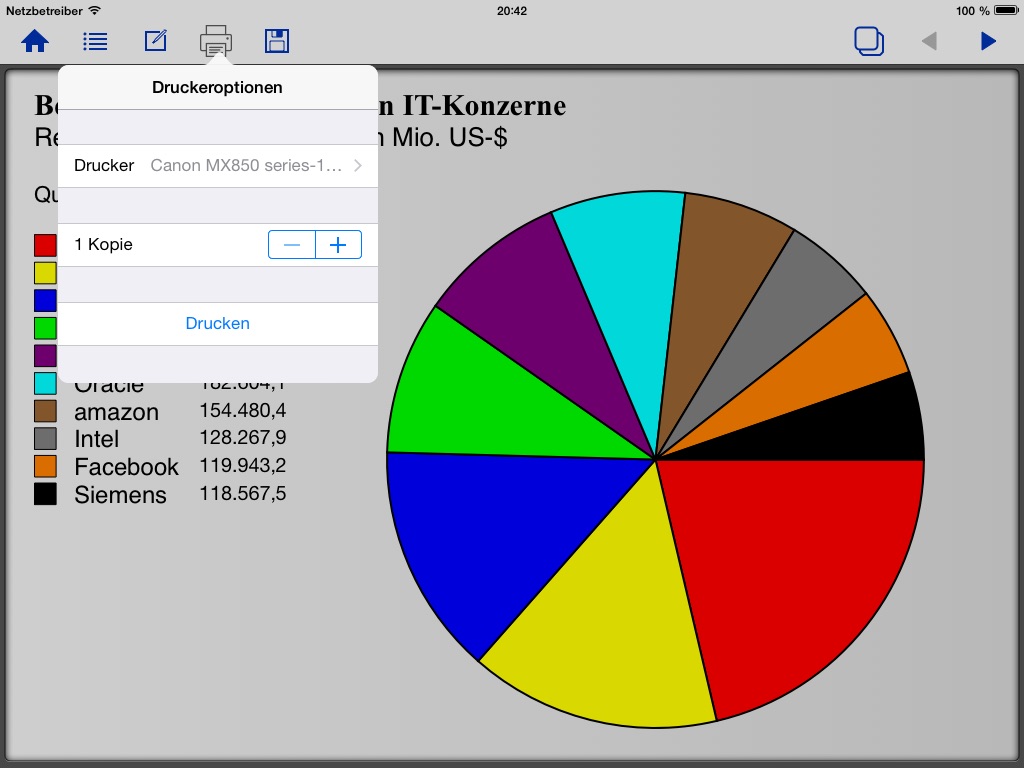Image resolution: width=1024 pixels, height=768 pixels.
Task: Increase copies with plus button
Action: point(339,245)
